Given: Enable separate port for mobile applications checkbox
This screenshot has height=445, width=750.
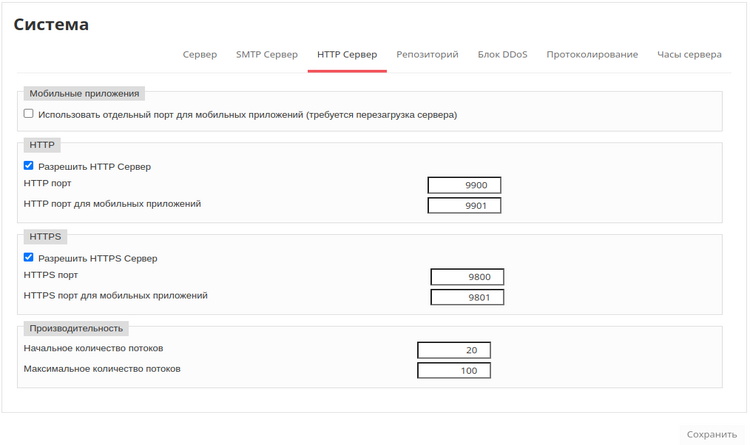Looking at the screenshot, I should [29, 115].
